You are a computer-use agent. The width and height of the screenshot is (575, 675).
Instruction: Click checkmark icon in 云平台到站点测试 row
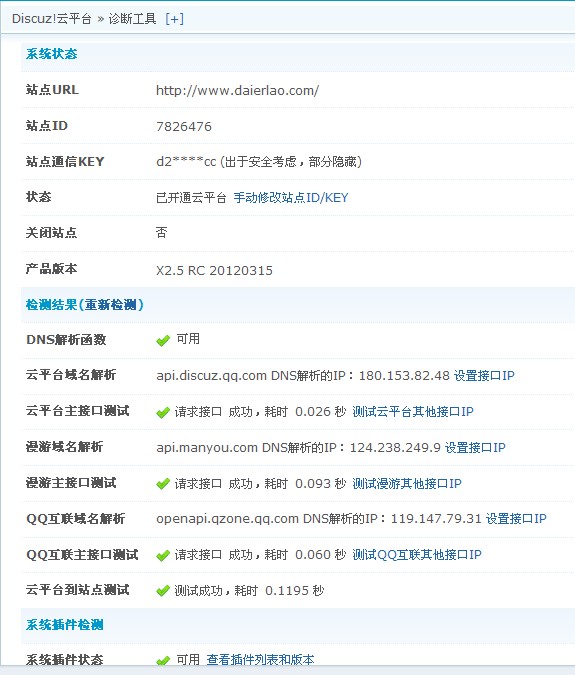click(x=163, y=591)
